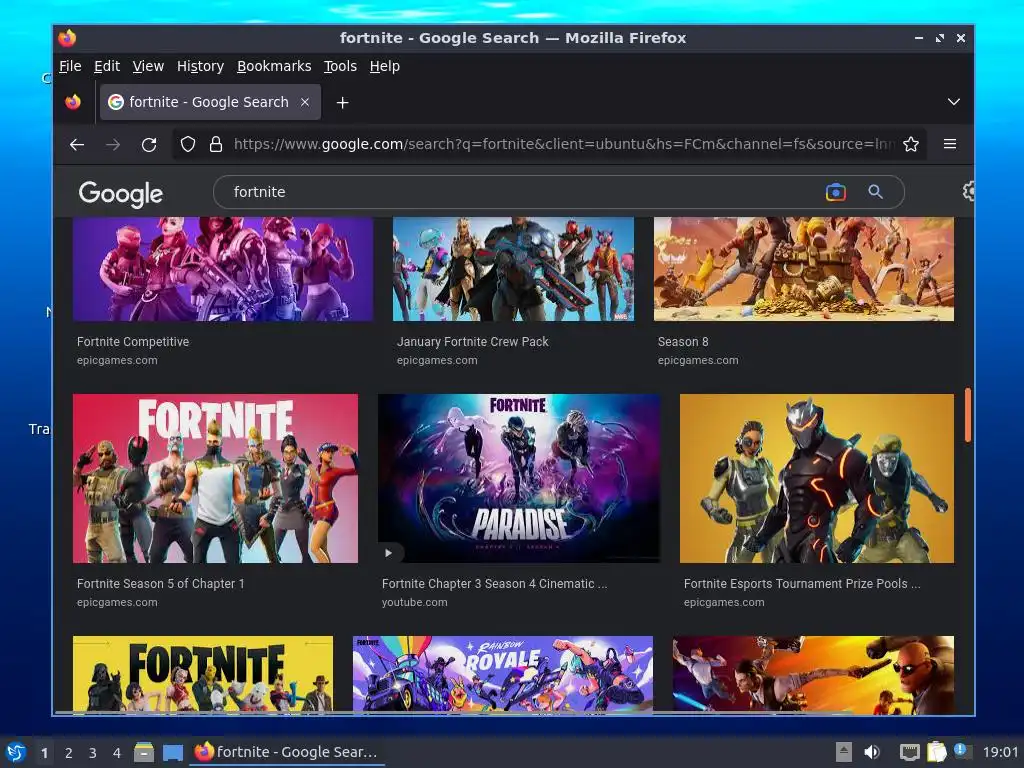This screenshot has width=1024, height=768.
Task: Open the volume speaker tray icon
Action: (872, 752)
